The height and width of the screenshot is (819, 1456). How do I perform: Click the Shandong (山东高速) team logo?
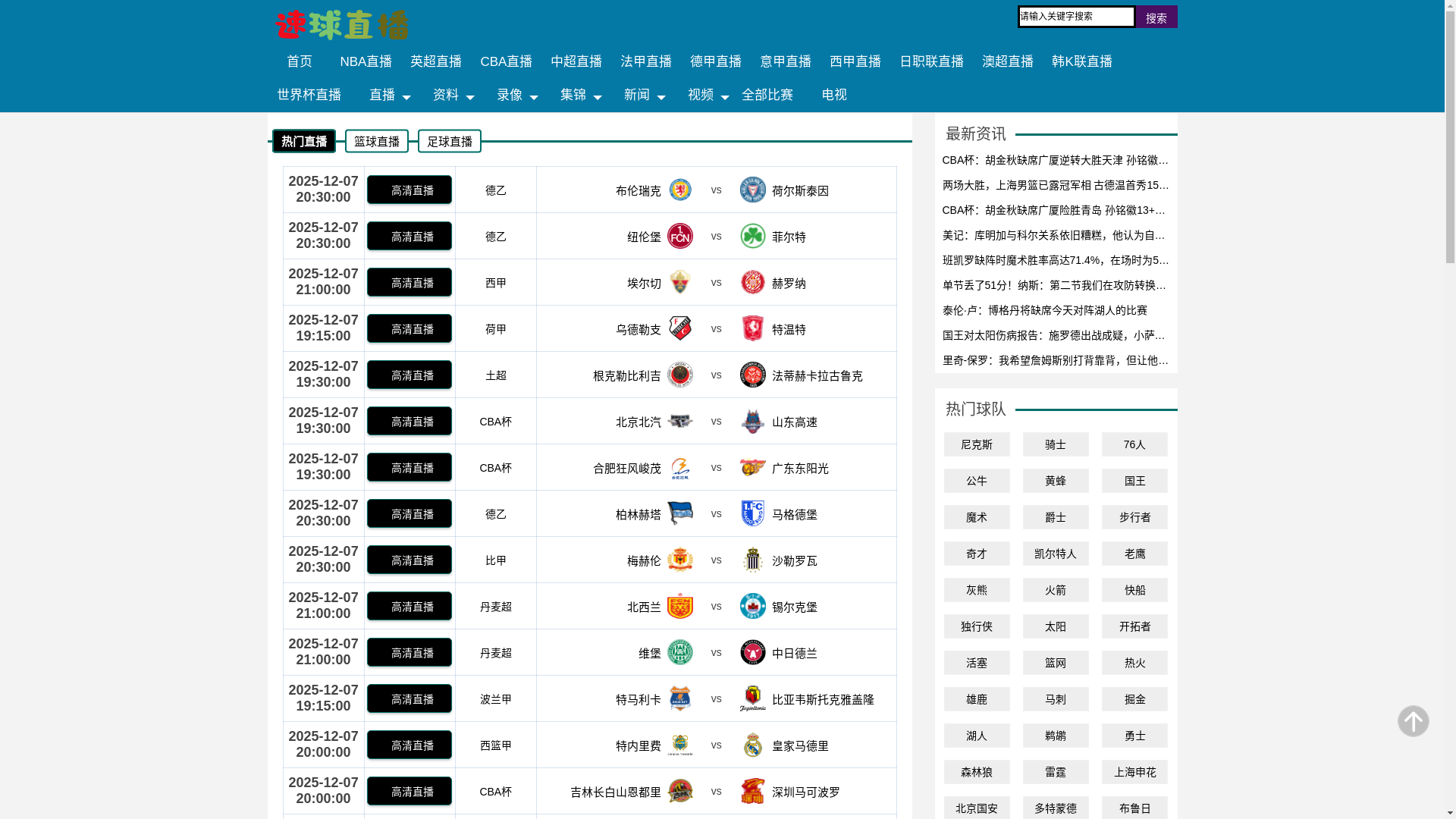click(752, 421)
